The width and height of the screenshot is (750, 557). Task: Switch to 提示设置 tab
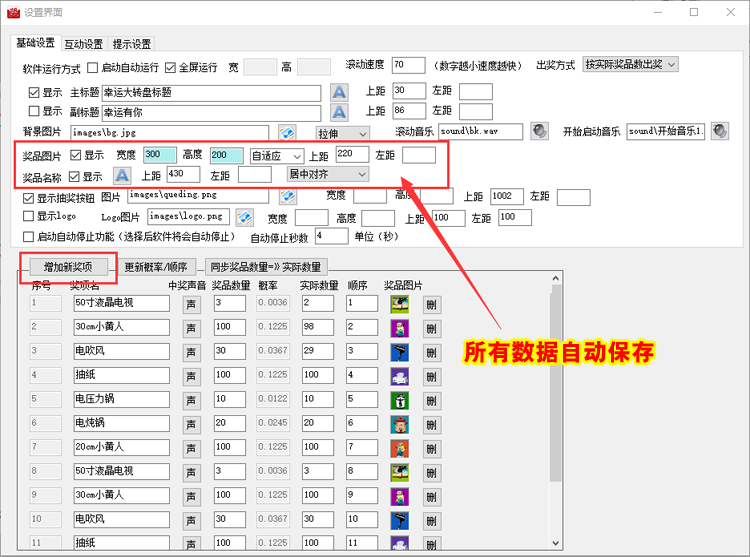132,44
